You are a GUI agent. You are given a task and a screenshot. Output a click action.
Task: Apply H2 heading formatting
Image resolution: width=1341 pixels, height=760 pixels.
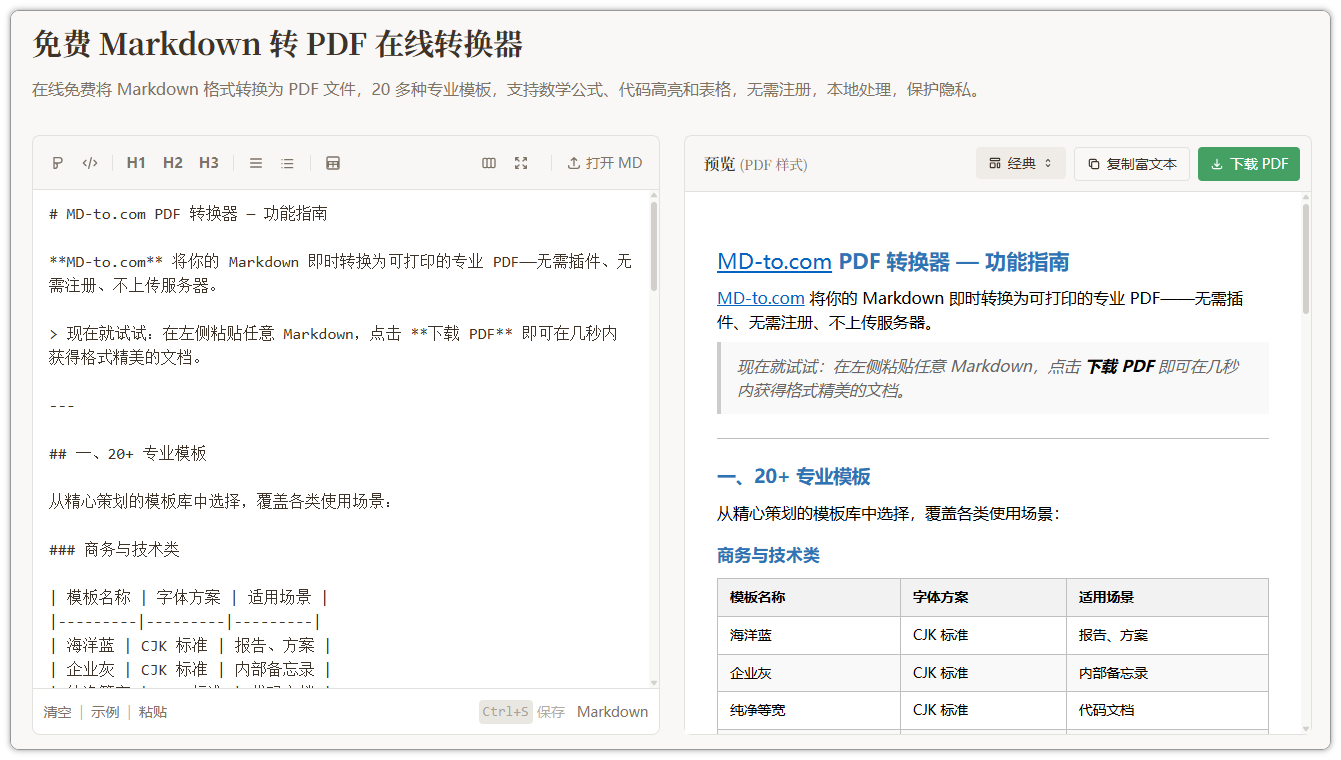pos(173,163)
